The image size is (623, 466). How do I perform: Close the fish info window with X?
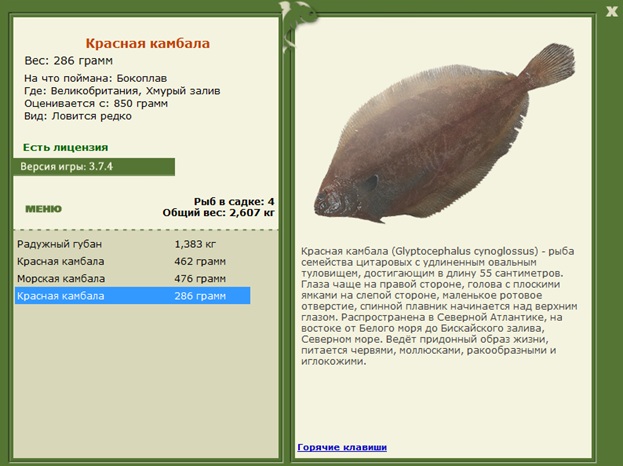coord(612,12)
